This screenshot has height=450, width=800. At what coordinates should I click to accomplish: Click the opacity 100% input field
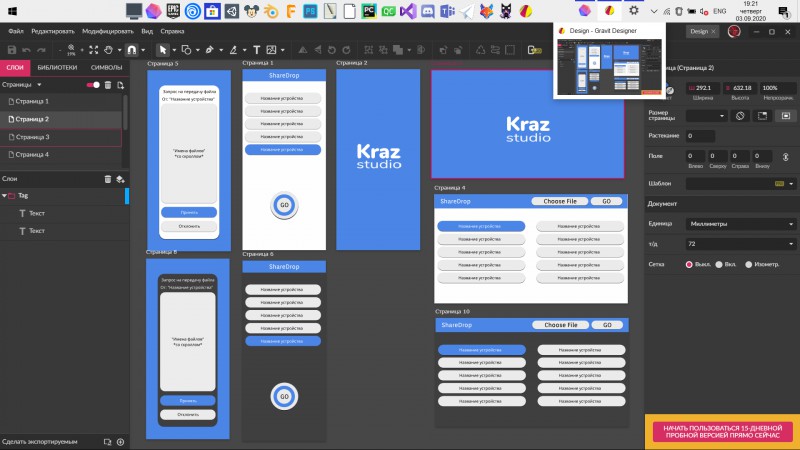(778, 88)
